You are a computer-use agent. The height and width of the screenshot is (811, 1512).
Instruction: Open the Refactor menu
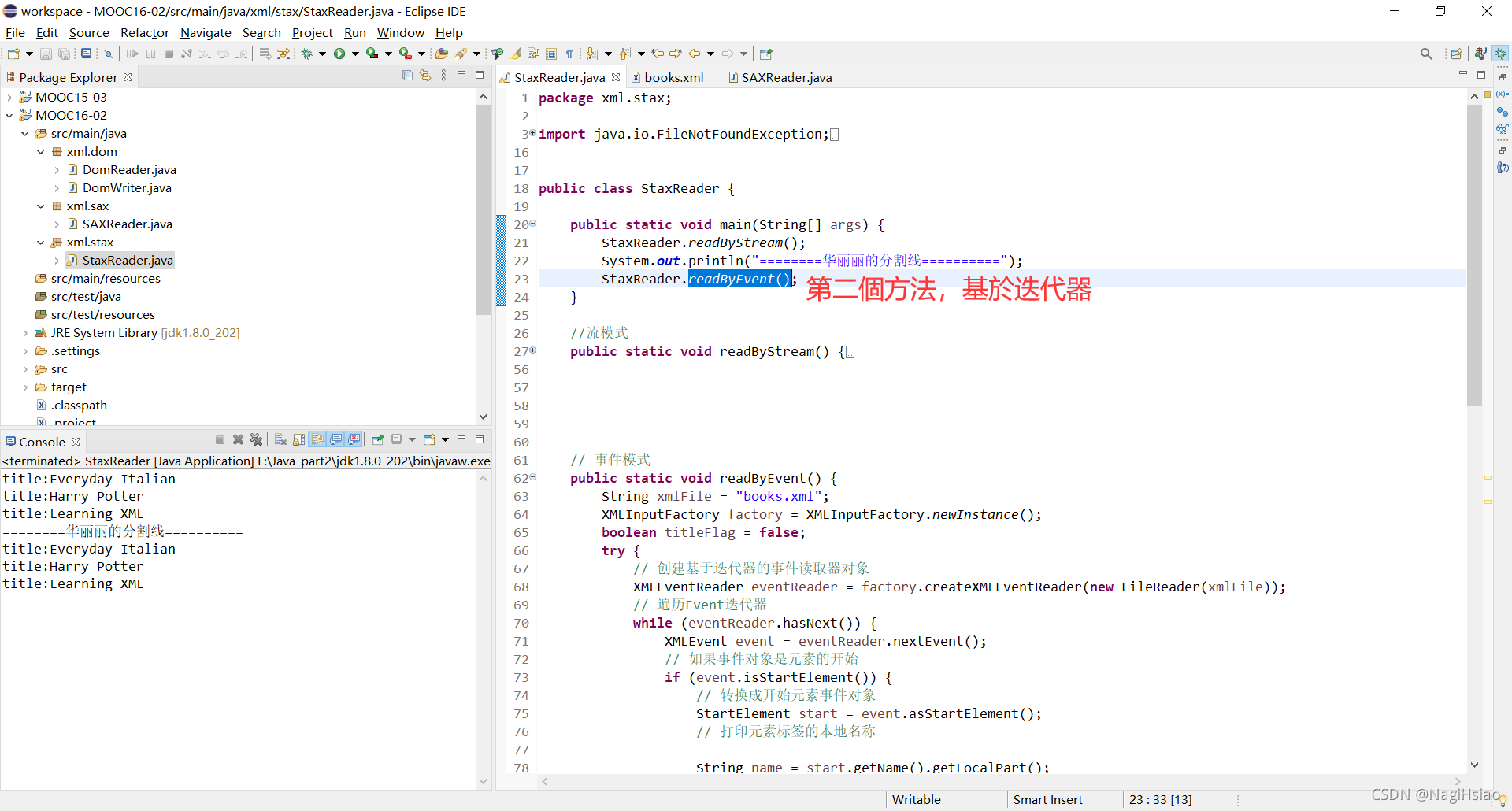coord(145,32)
